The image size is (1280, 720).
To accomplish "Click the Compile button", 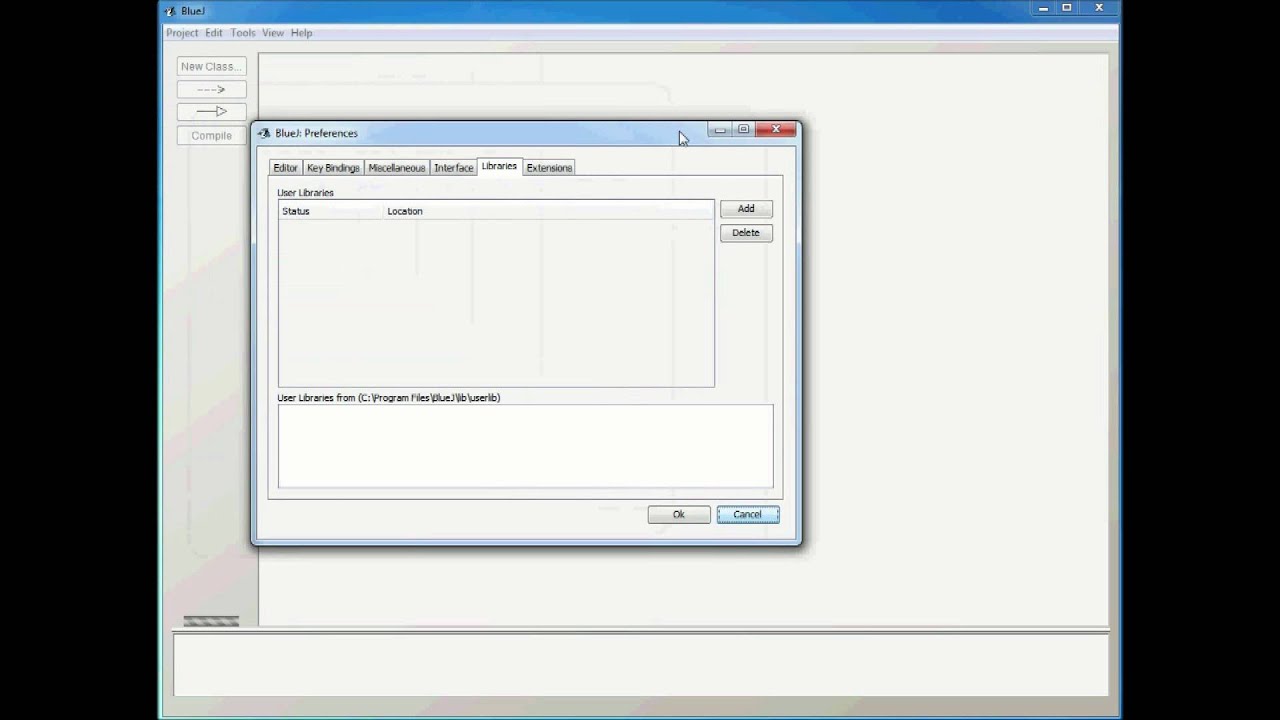I will point(211,136).
